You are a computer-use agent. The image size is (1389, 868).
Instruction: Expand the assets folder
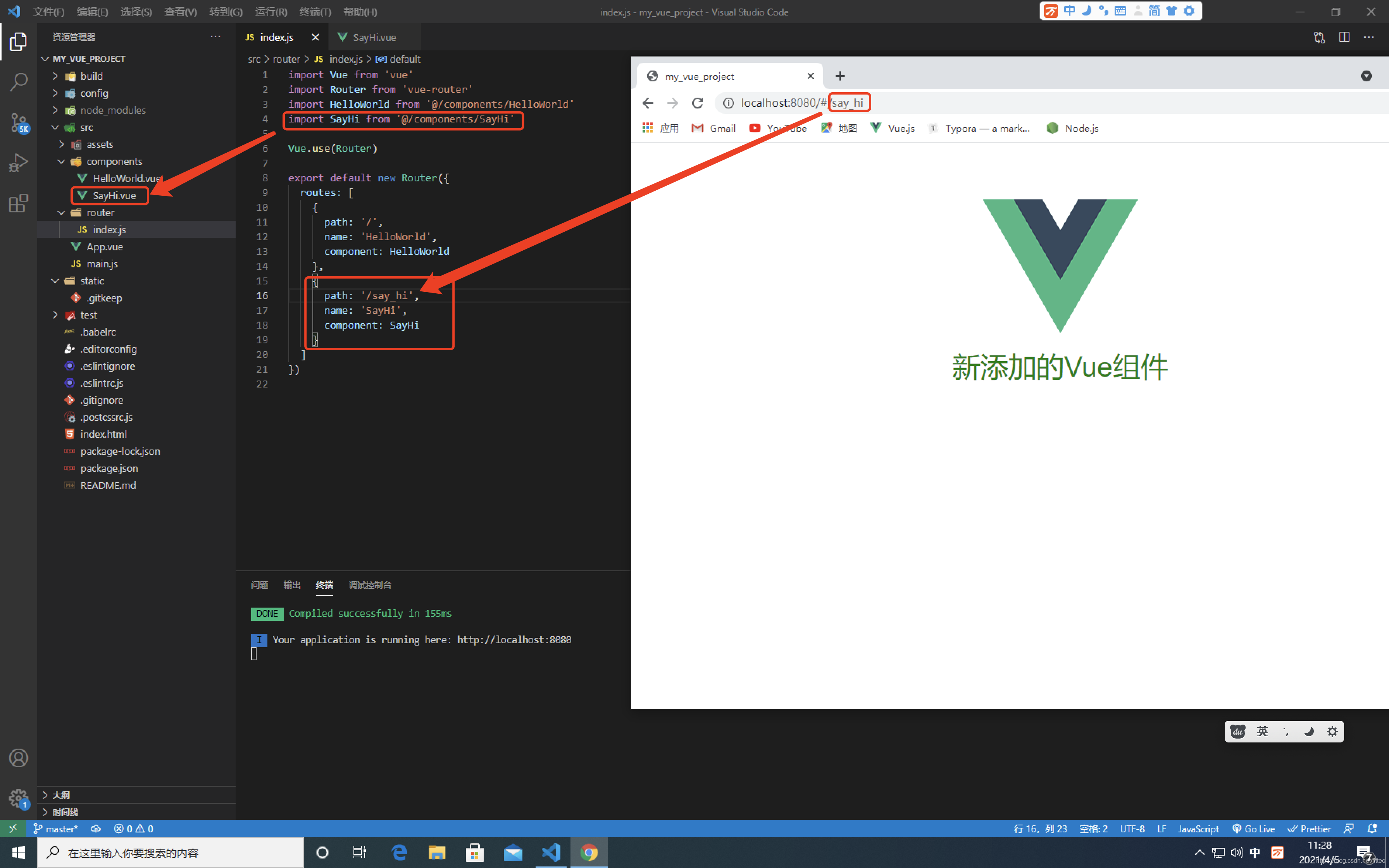click(61, 144)
